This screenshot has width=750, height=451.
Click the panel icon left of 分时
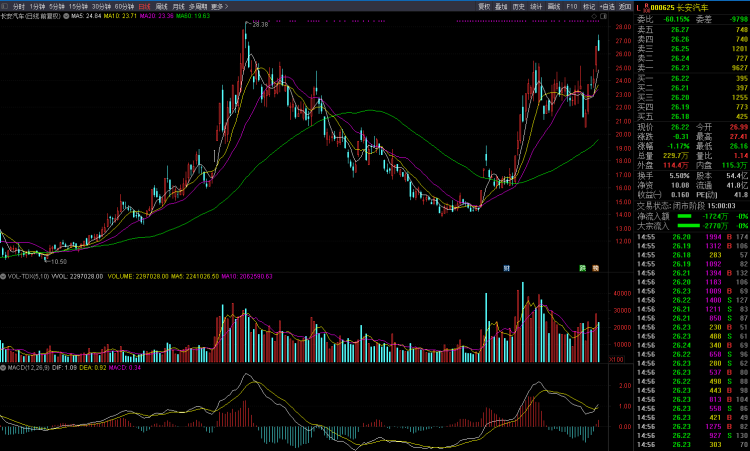pos(5,6)
